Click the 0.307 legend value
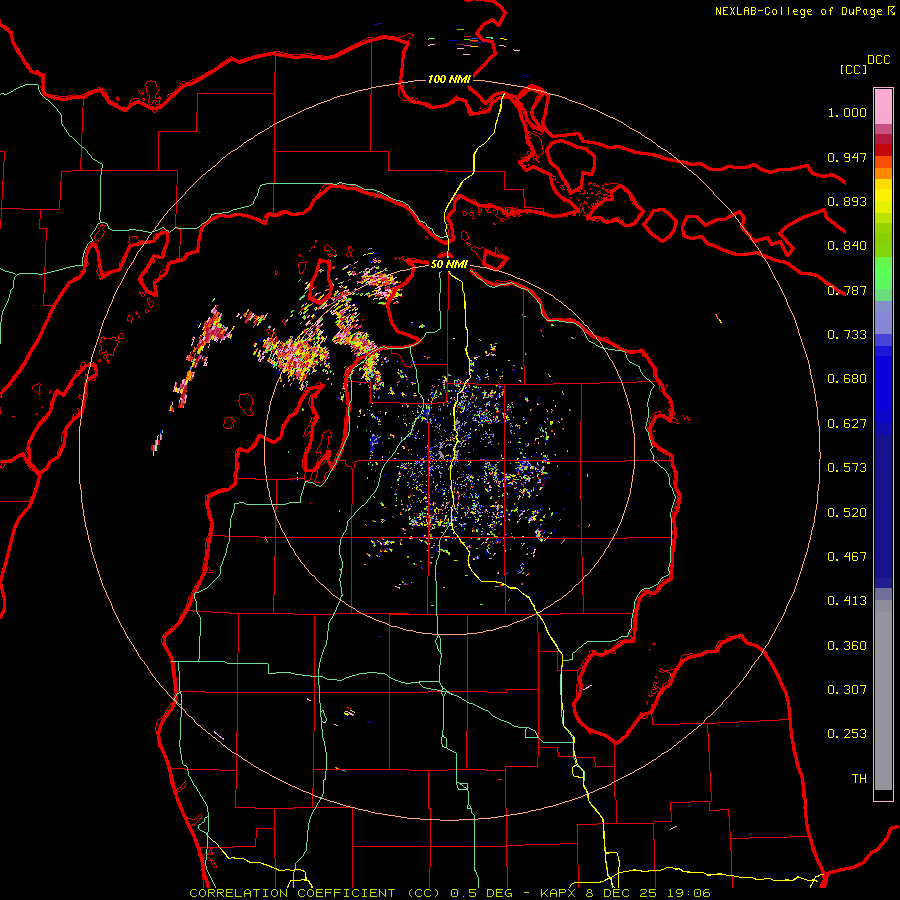900x900 pixels. (x=847, y=690)
